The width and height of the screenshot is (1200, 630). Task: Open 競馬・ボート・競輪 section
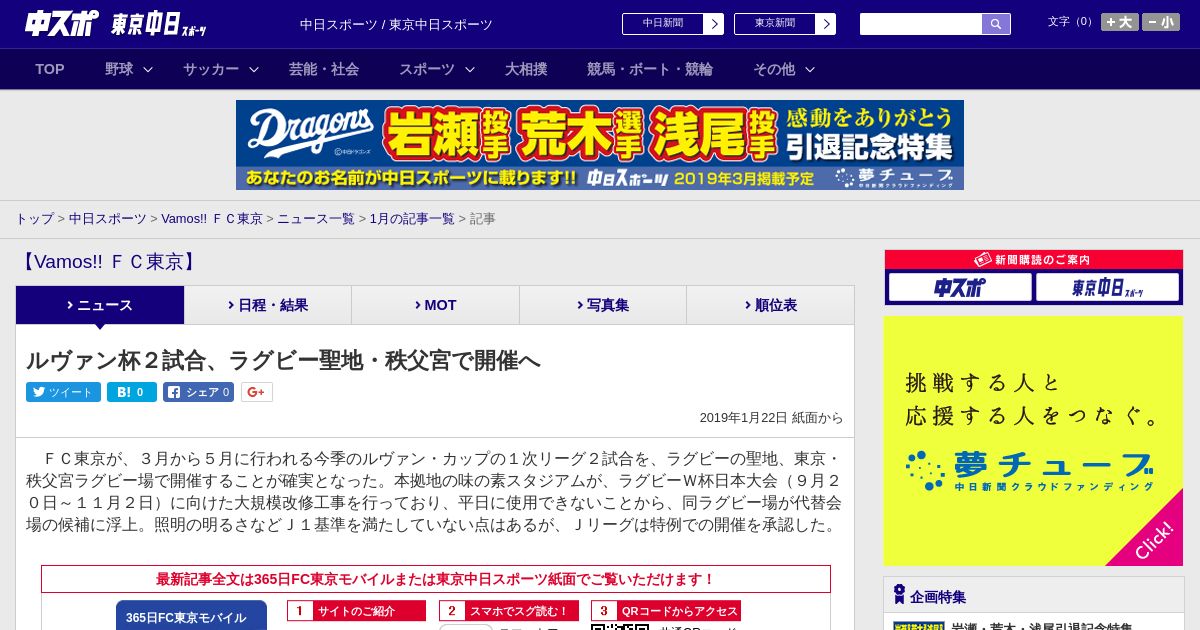tap(650, 69)
